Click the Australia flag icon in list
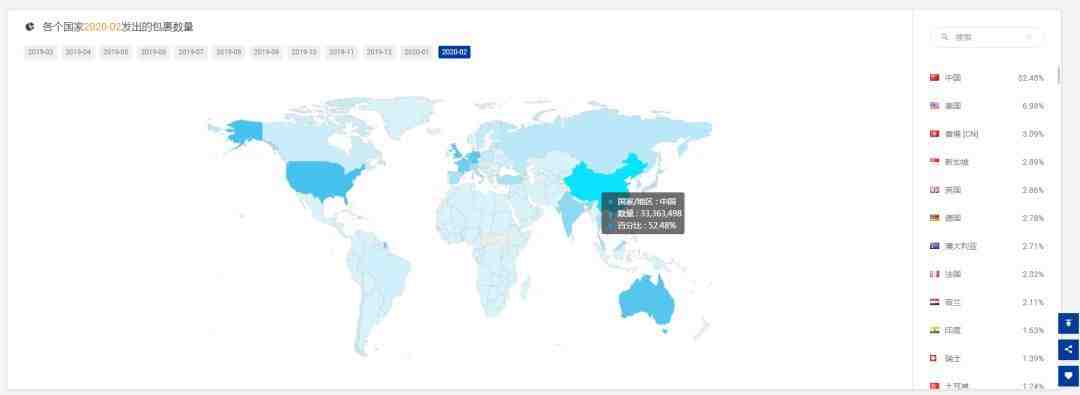This screenshot has height=395, width=1080. coord(935,246)
